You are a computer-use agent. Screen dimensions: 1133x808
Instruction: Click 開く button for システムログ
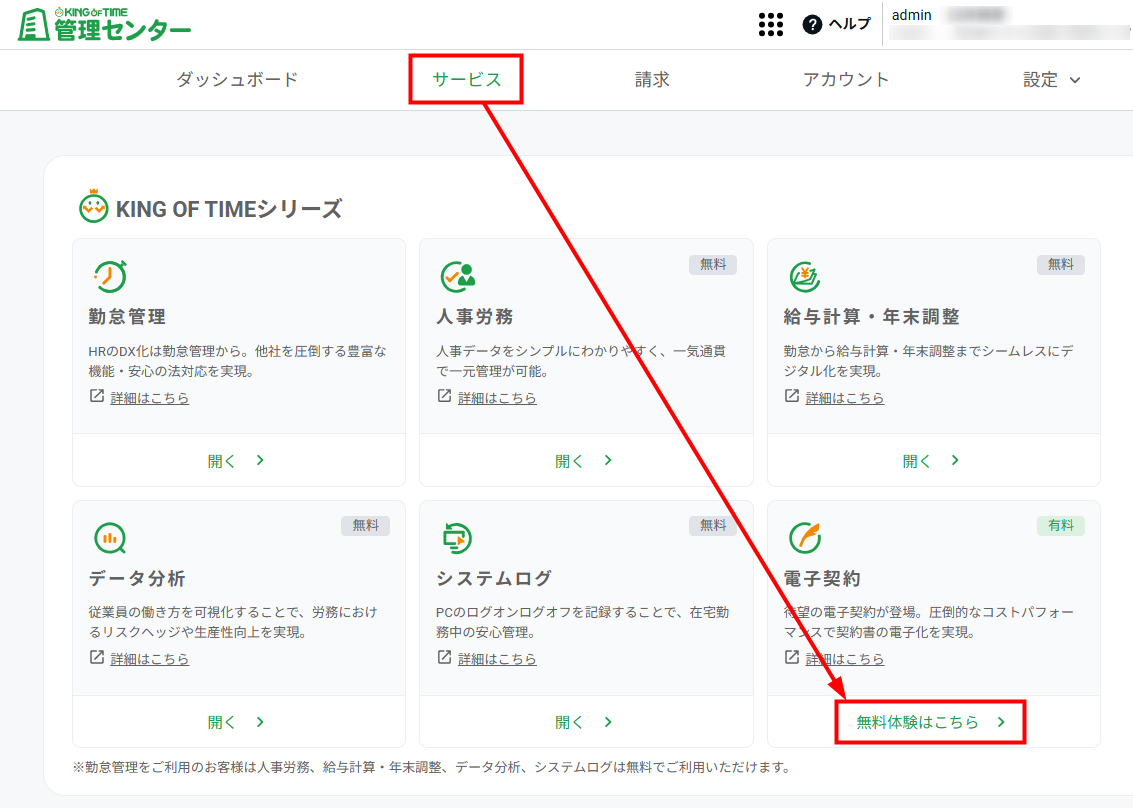coord(586,721)
